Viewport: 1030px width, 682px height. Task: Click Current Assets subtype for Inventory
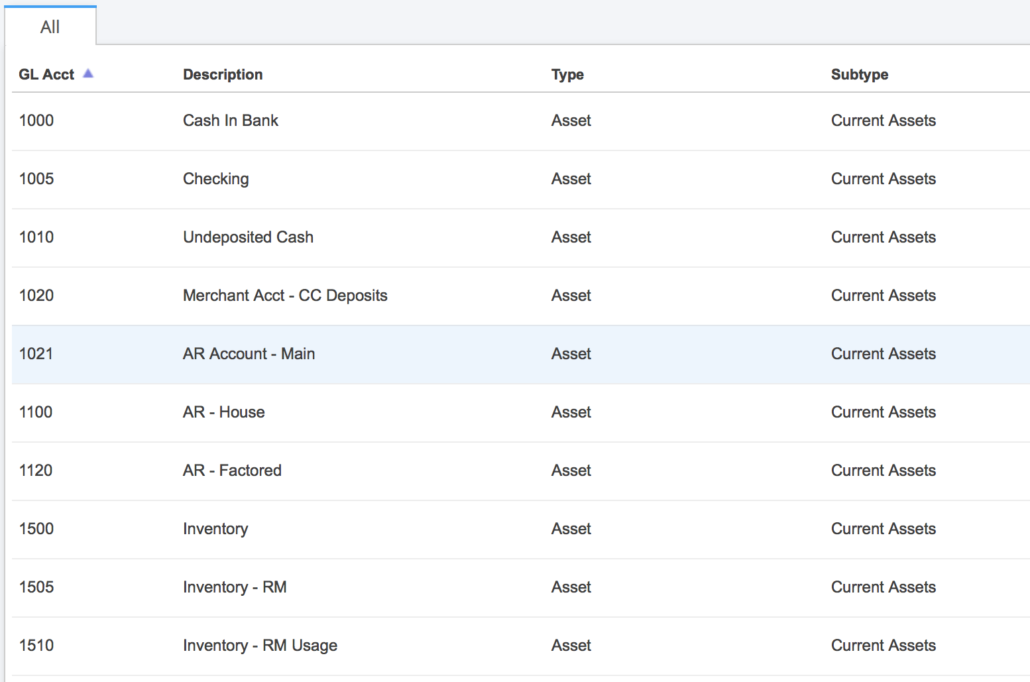click(883, 528)
